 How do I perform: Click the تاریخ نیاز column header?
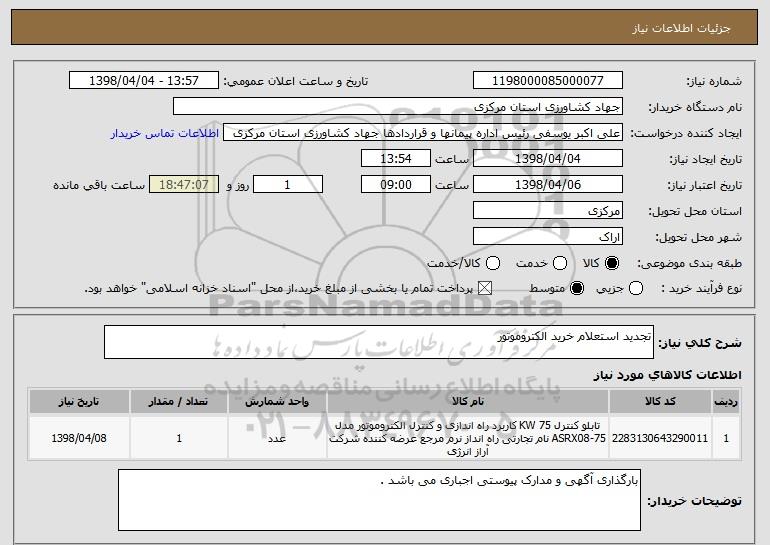(79, 402)
